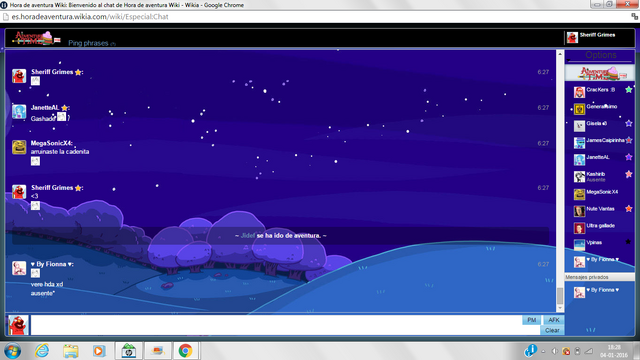
Task: Select CracKers :B in the user list
Action: pos(600,90)
